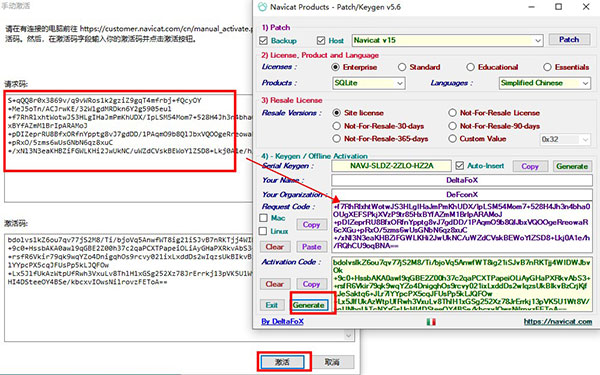This screenshot has height=375, width=600.
Task: Enable the Linux checkbox
Action: (x=263, y=231)
